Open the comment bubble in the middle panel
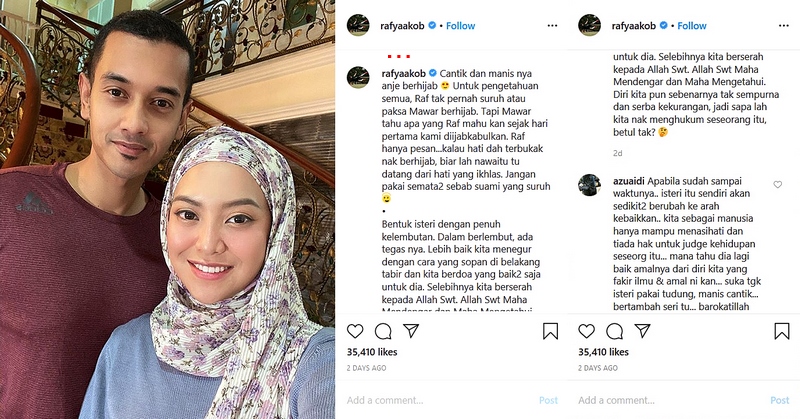 pos(383,331)
